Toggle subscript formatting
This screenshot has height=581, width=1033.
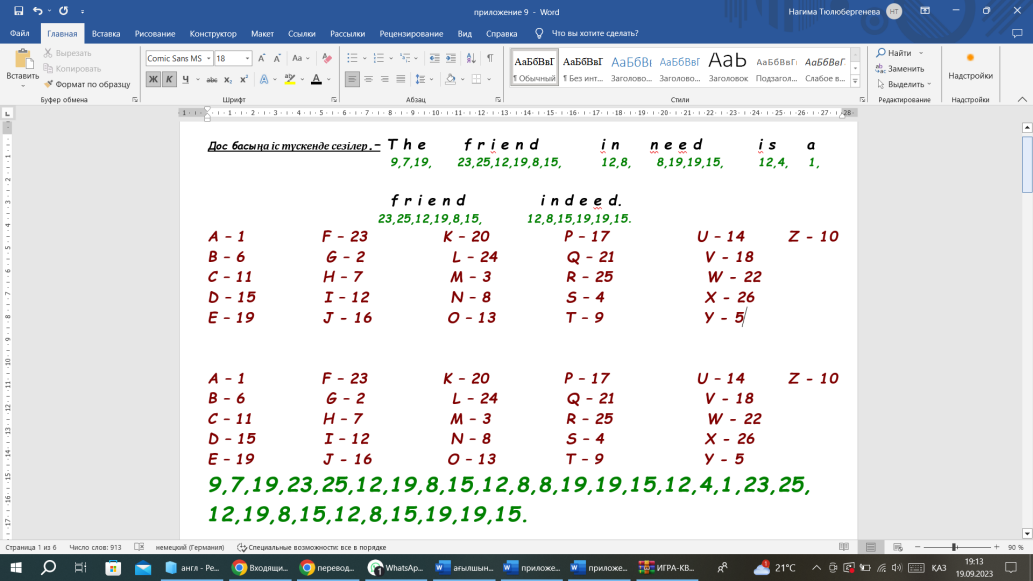pos(227,79)
